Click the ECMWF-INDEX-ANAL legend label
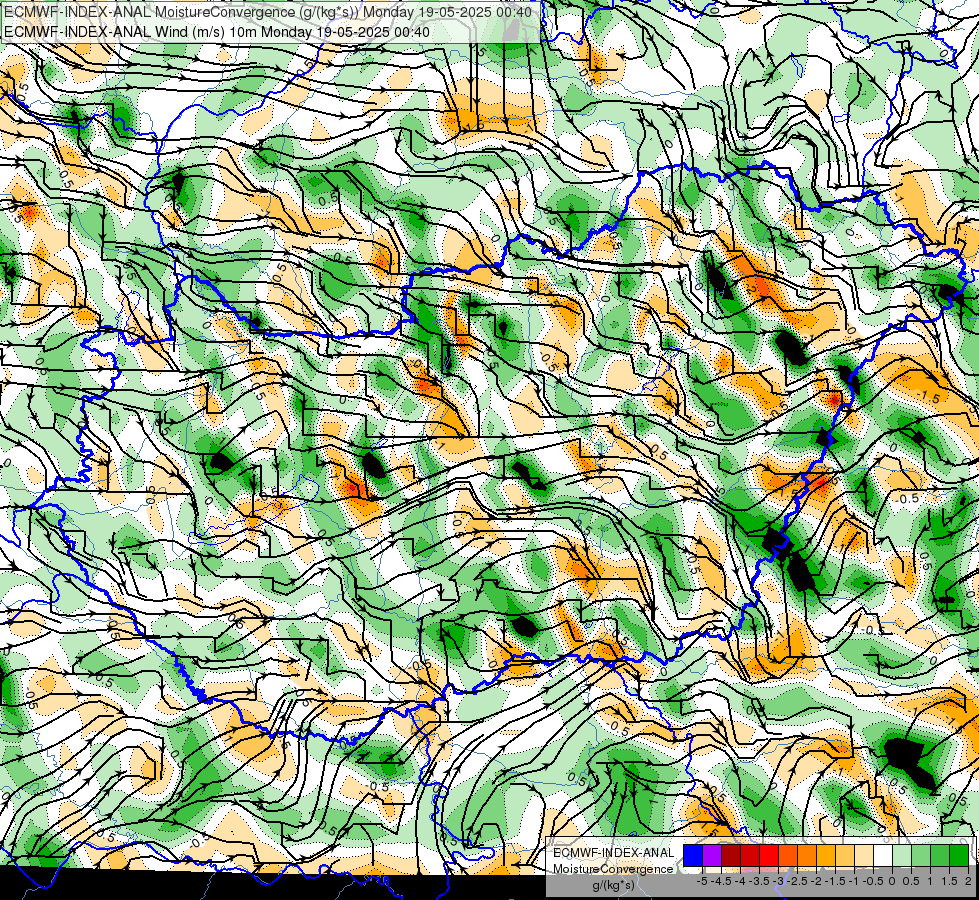 click(x=614, y=853)
